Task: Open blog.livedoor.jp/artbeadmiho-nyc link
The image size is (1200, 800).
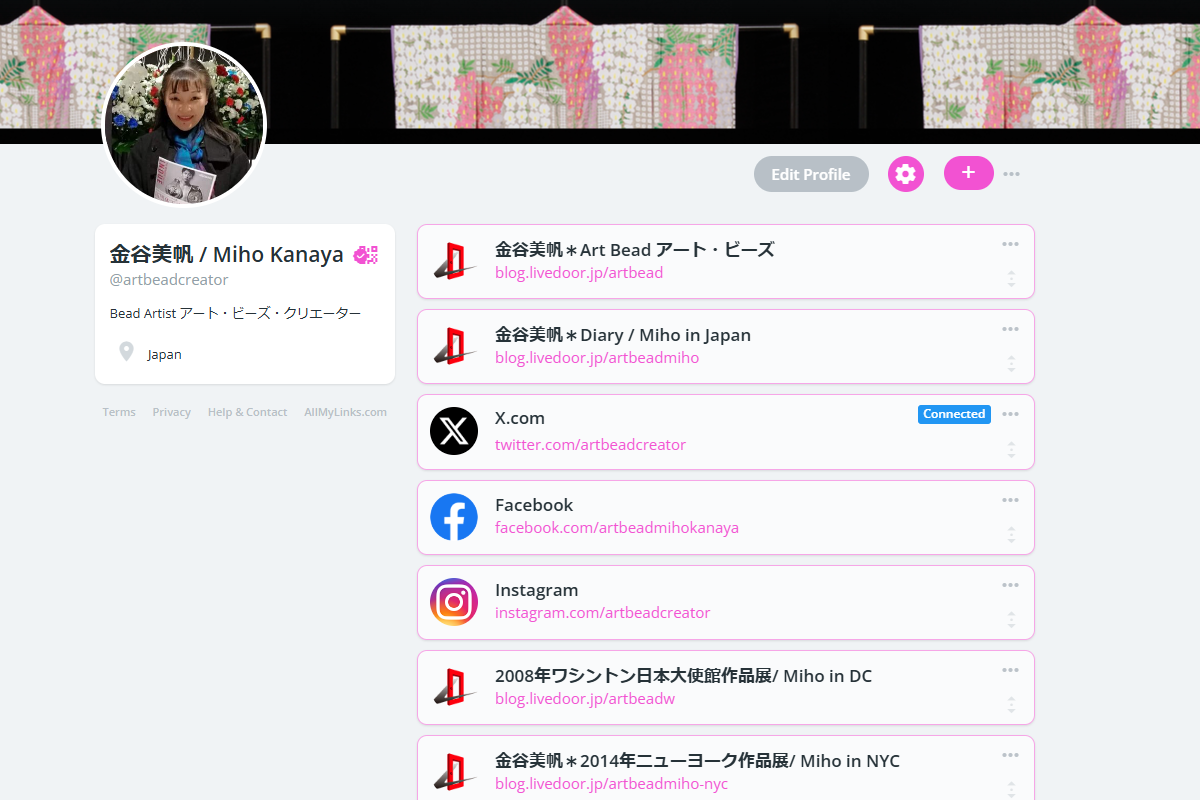Action: 612,784
